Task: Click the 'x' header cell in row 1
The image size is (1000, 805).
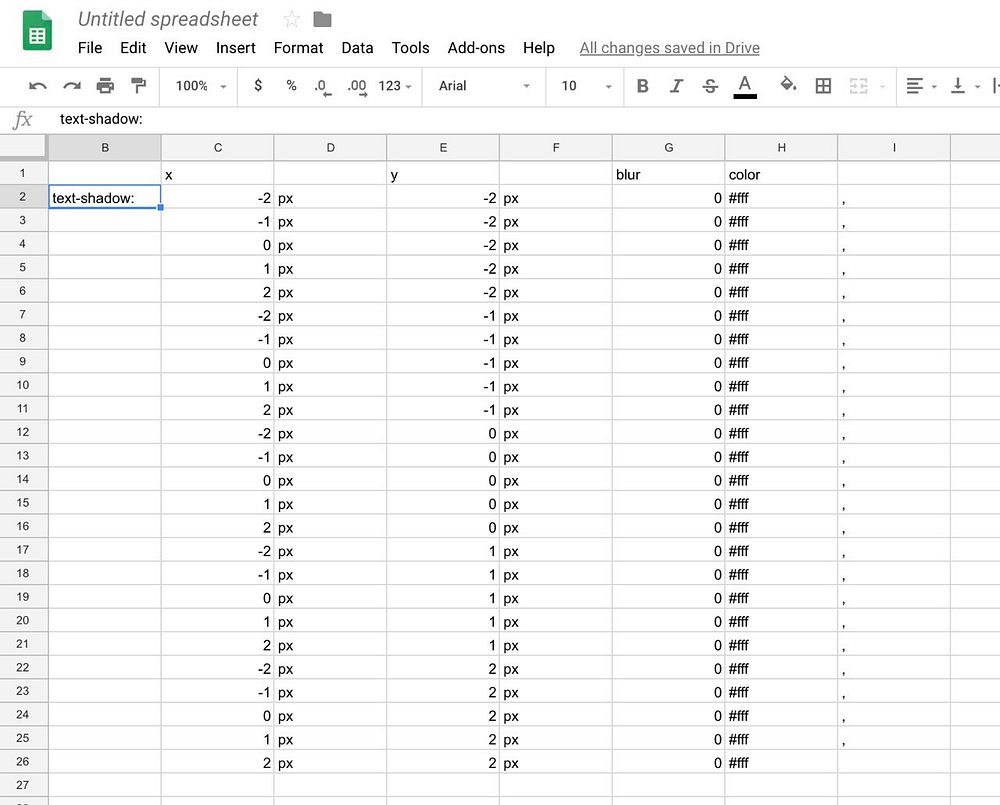Action: 217,174
